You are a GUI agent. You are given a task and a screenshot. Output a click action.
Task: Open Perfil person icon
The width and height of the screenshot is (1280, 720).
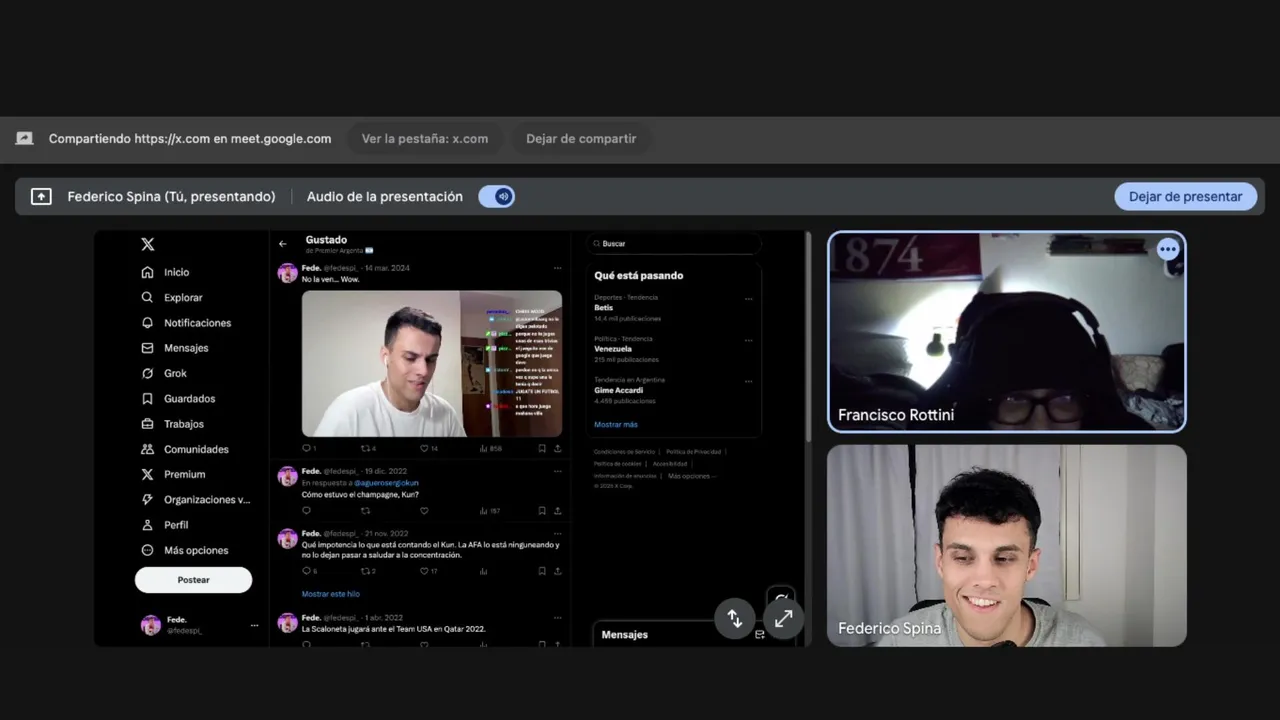[147, 525]
